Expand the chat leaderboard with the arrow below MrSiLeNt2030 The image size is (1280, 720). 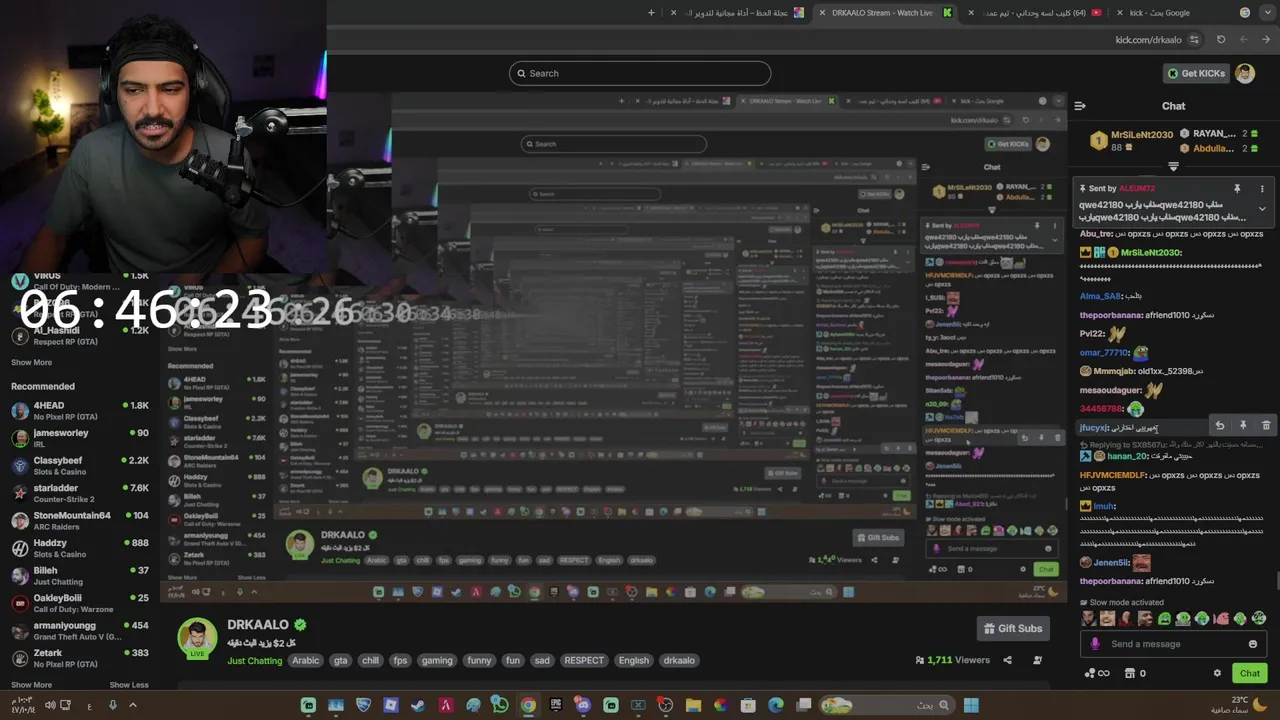(x=1174, y=167)
